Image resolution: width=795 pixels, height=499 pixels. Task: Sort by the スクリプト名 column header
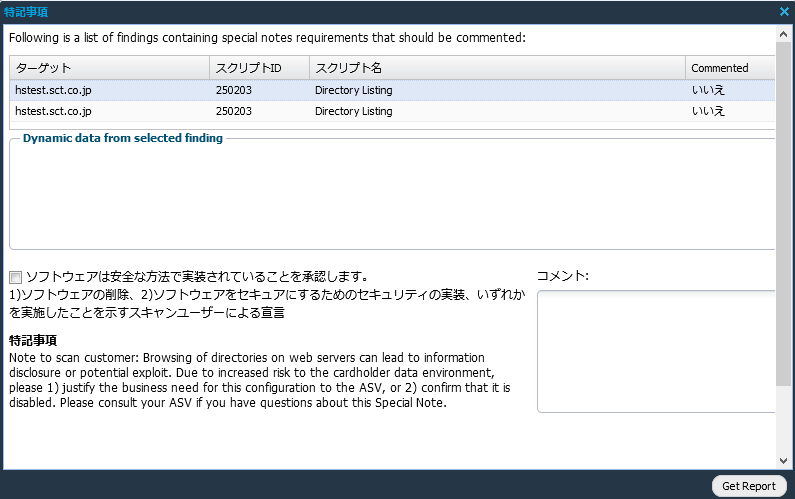pyautogui.click(x=496, y=68)
